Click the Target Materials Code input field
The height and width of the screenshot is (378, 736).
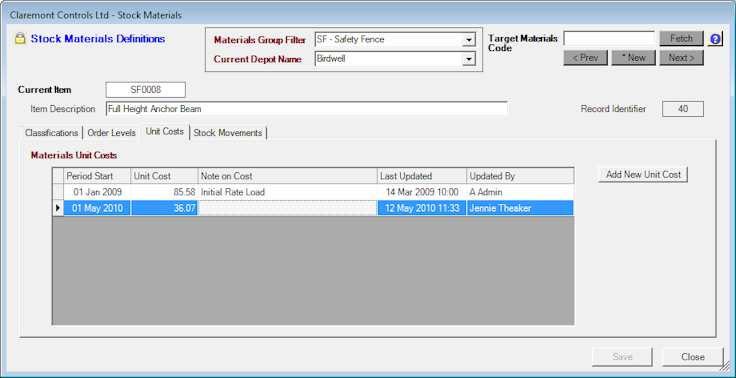click(609, 39)
